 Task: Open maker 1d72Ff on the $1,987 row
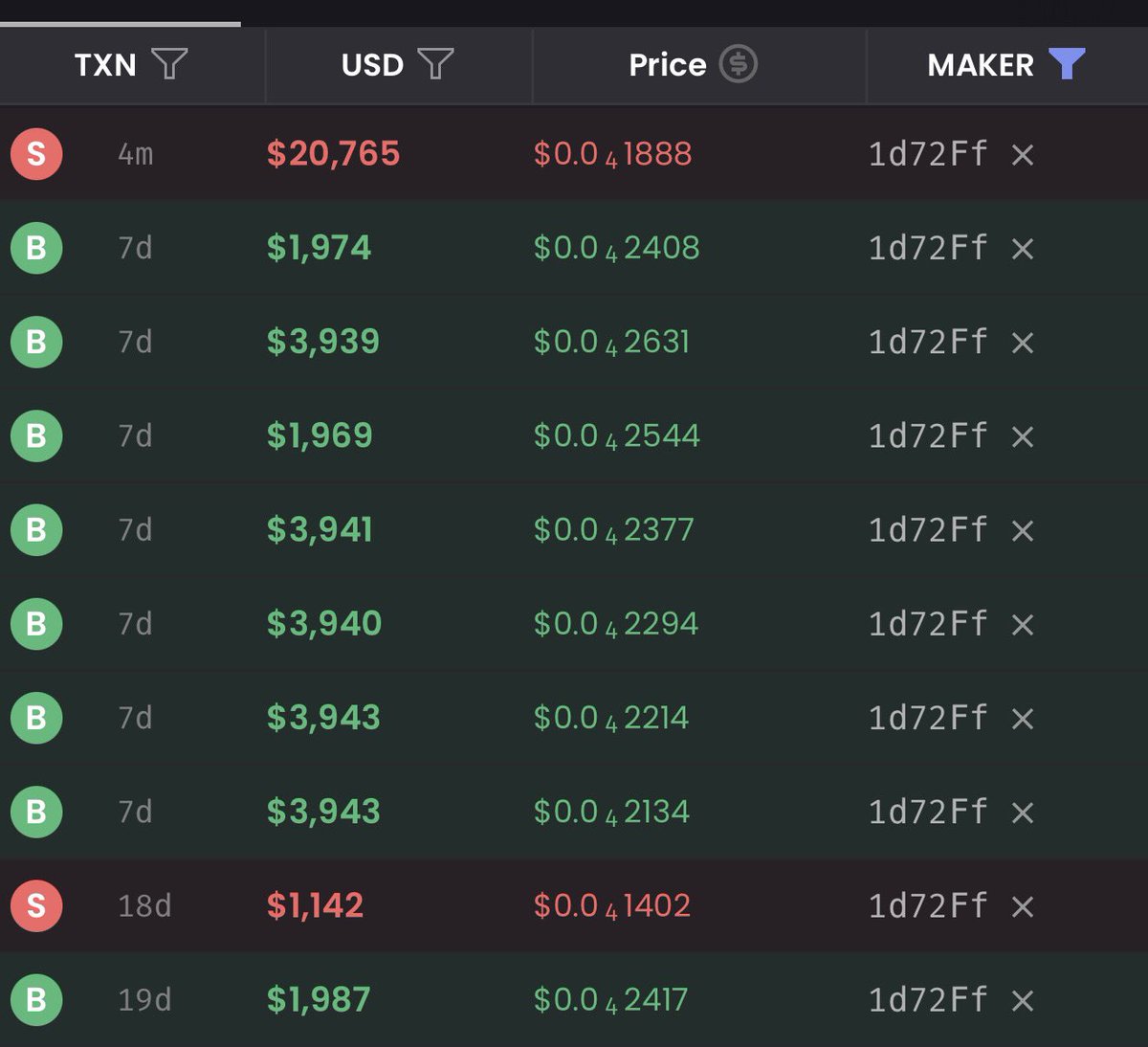click(927, 999)
